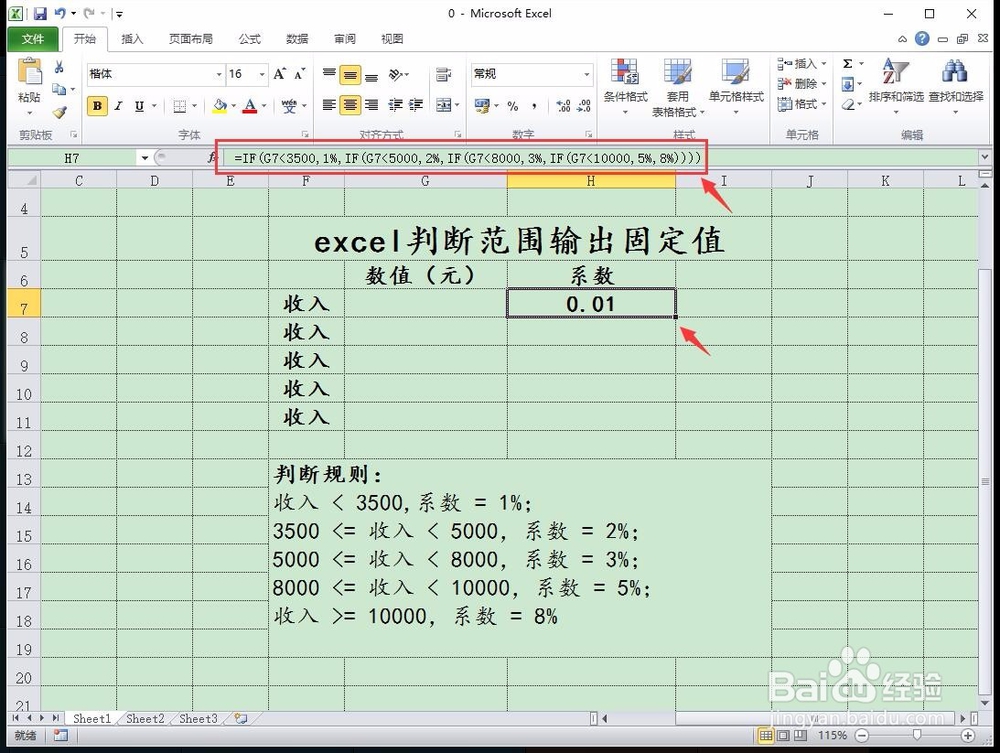Switch to the Data (数据) tab
This screenshot has height=753, width=1000.
point(297,39)
